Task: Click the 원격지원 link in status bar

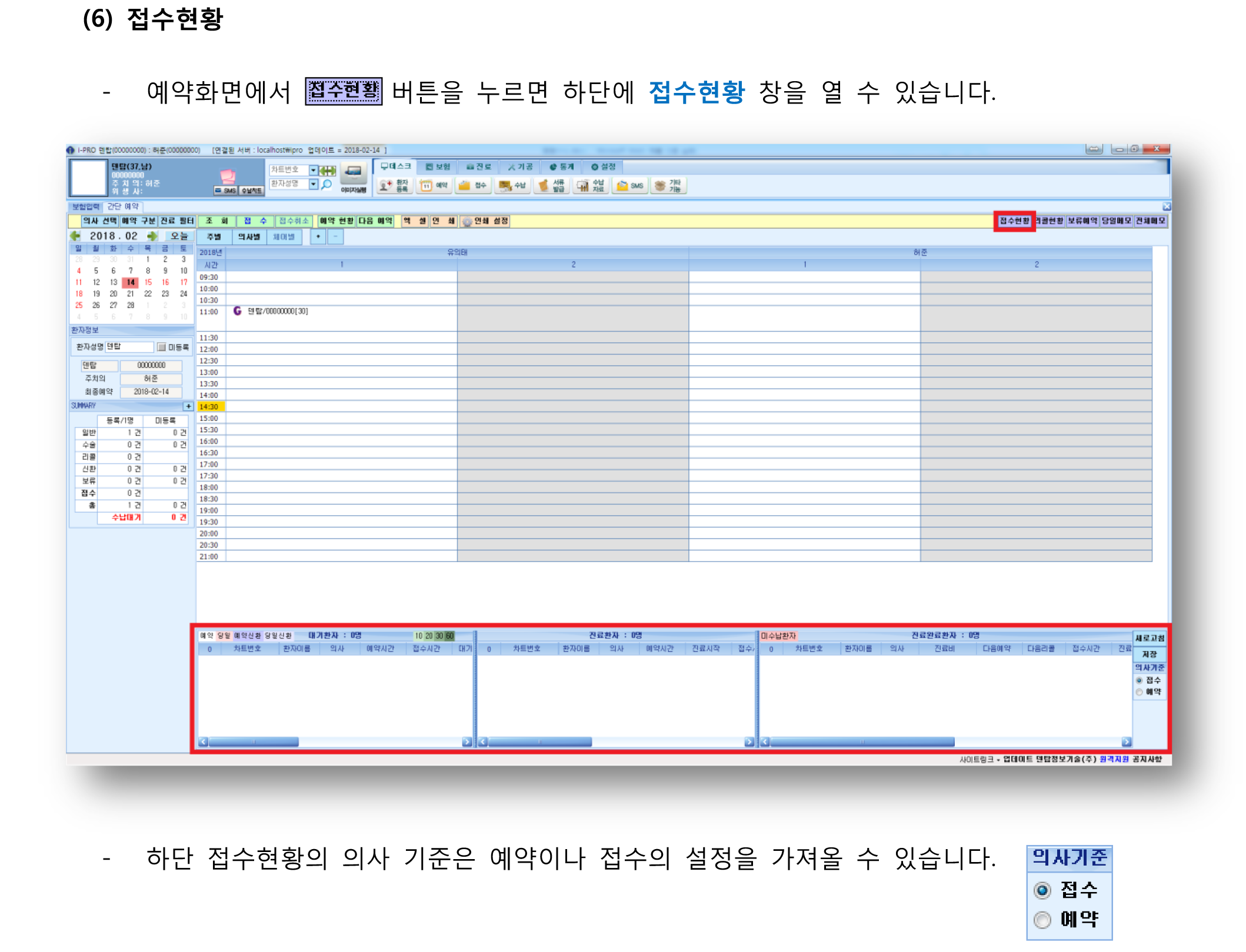Action: (1114, 759)
